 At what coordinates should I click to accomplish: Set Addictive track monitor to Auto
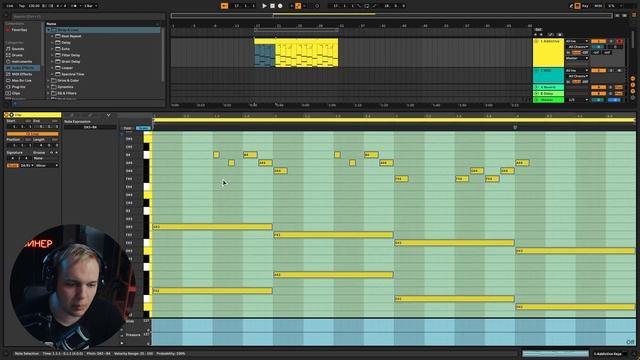click(576, 53)
